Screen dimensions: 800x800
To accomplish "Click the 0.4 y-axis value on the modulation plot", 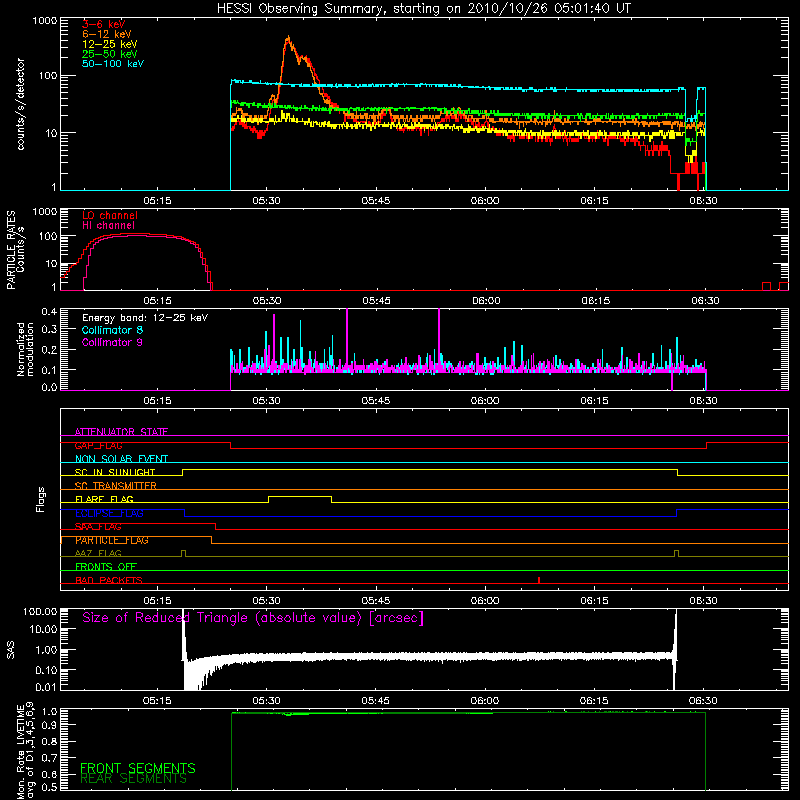I will point(49,312).
